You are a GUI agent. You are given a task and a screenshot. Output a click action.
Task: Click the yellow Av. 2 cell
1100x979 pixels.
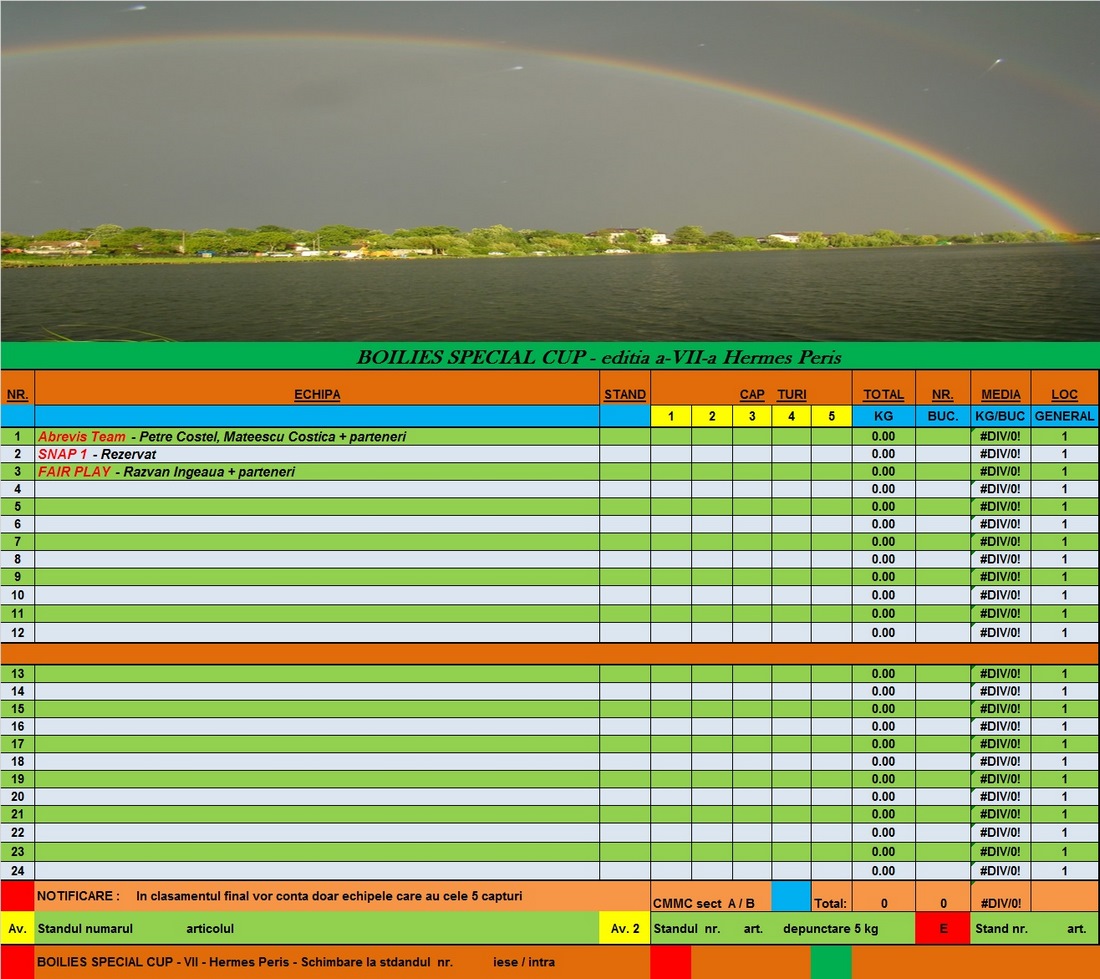(x=624, y=929)
